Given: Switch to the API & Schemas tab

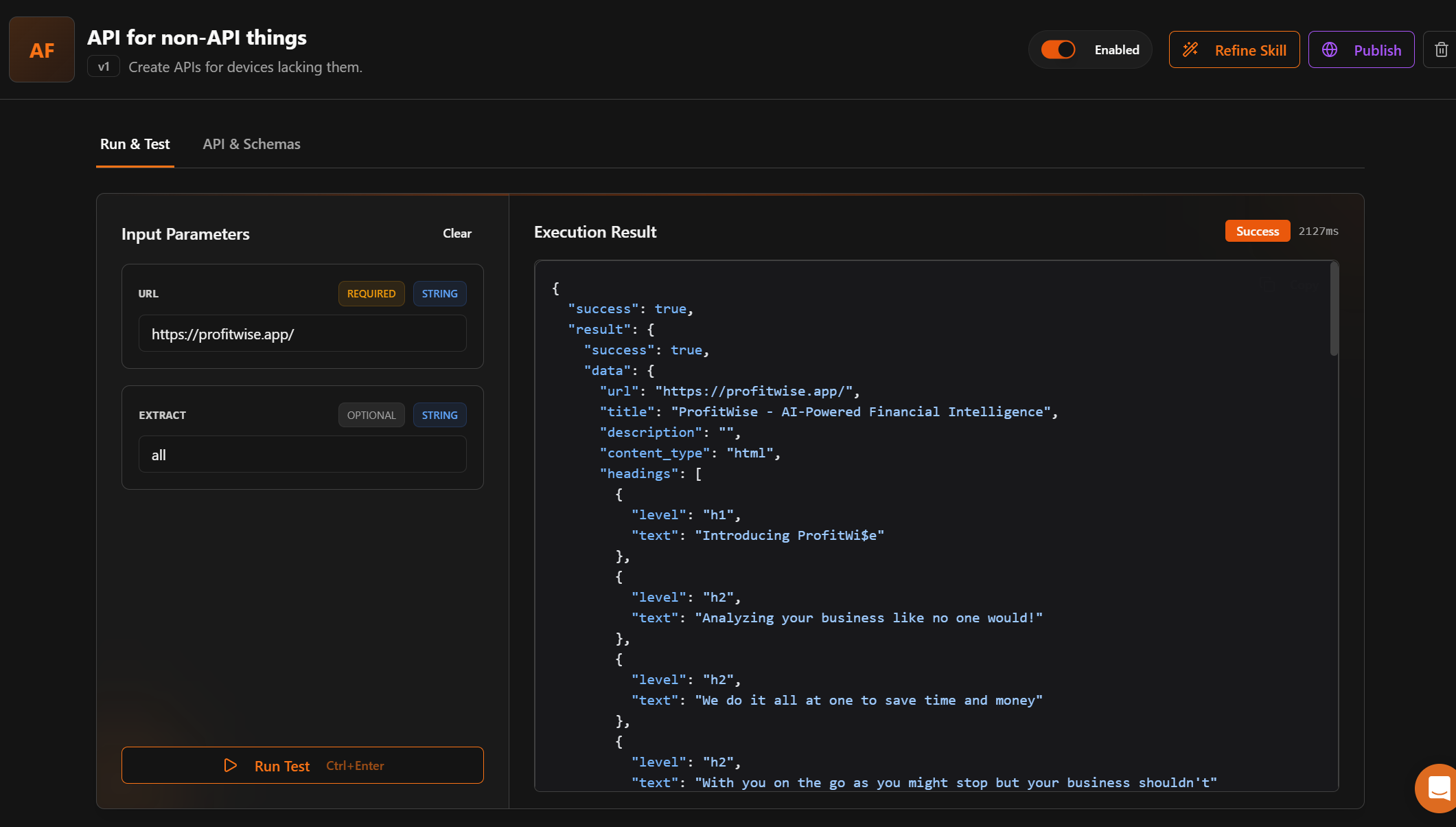Looking at the screenshot, I should (251, 144).
